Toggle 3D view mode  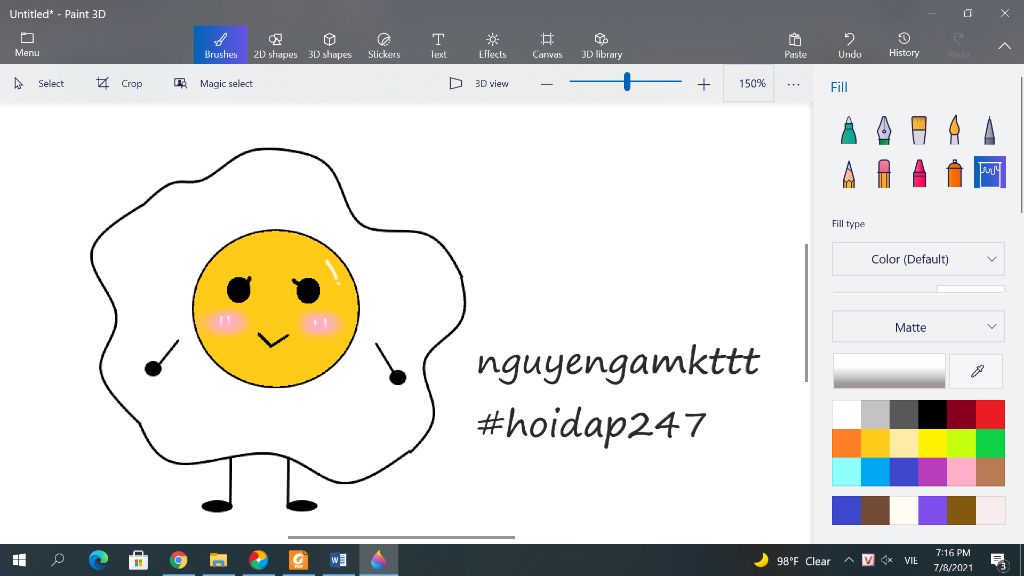pyautogui.click(x=479, y=84)
